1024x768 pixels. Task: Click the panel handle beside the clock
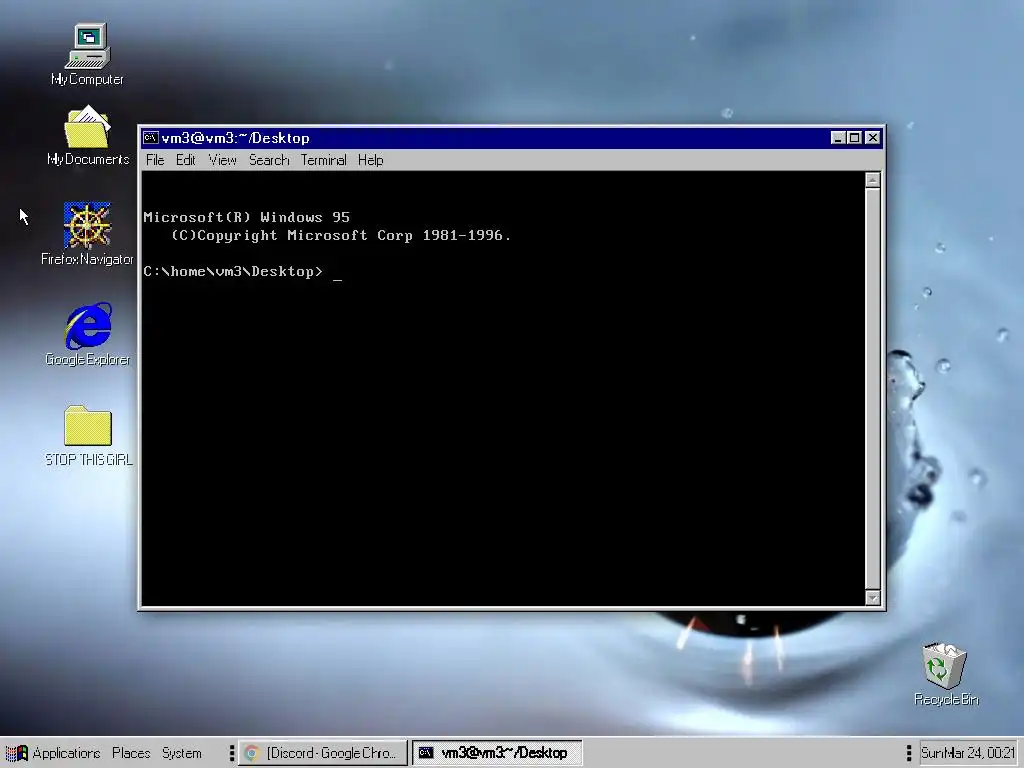[x=908, y=753]
